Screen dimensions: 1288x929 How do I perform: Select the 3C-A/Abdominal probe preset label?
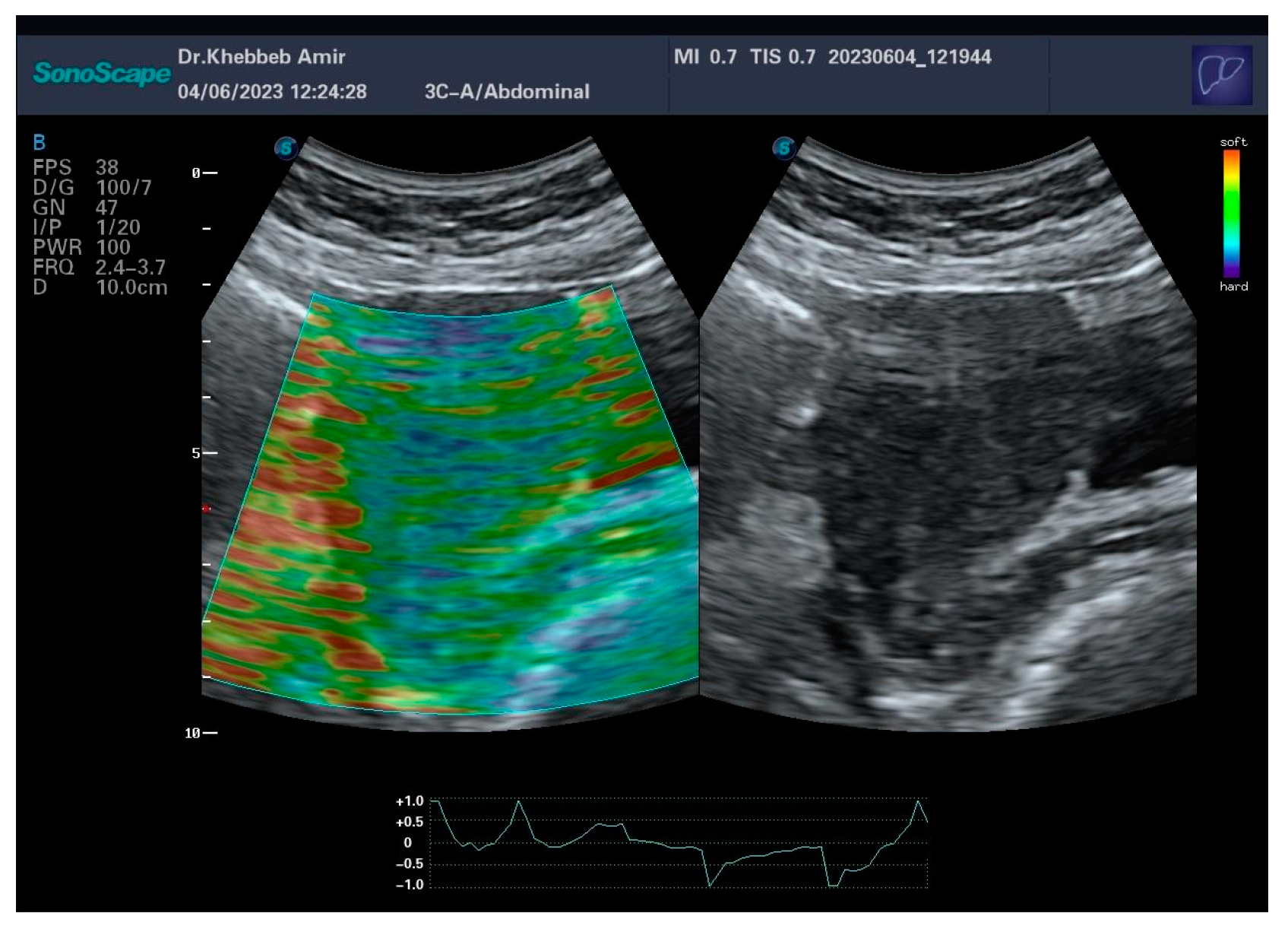[507, 92]
